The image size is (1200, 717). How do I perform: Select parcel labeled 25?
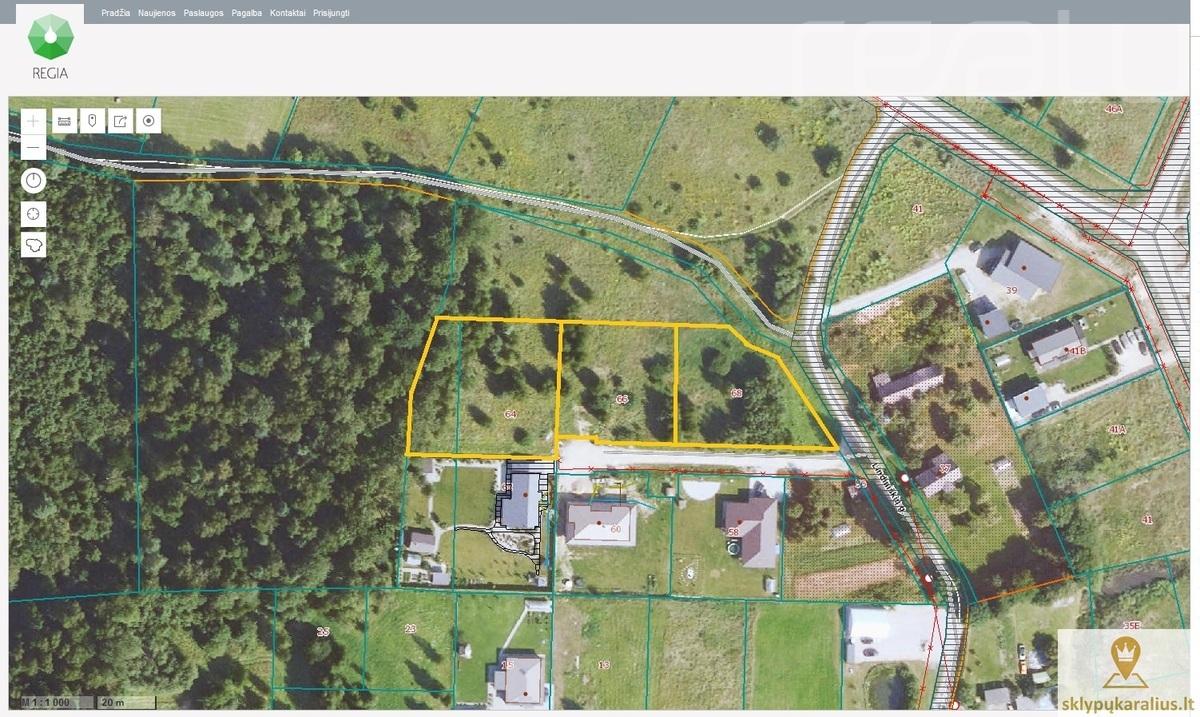point(323,632)
